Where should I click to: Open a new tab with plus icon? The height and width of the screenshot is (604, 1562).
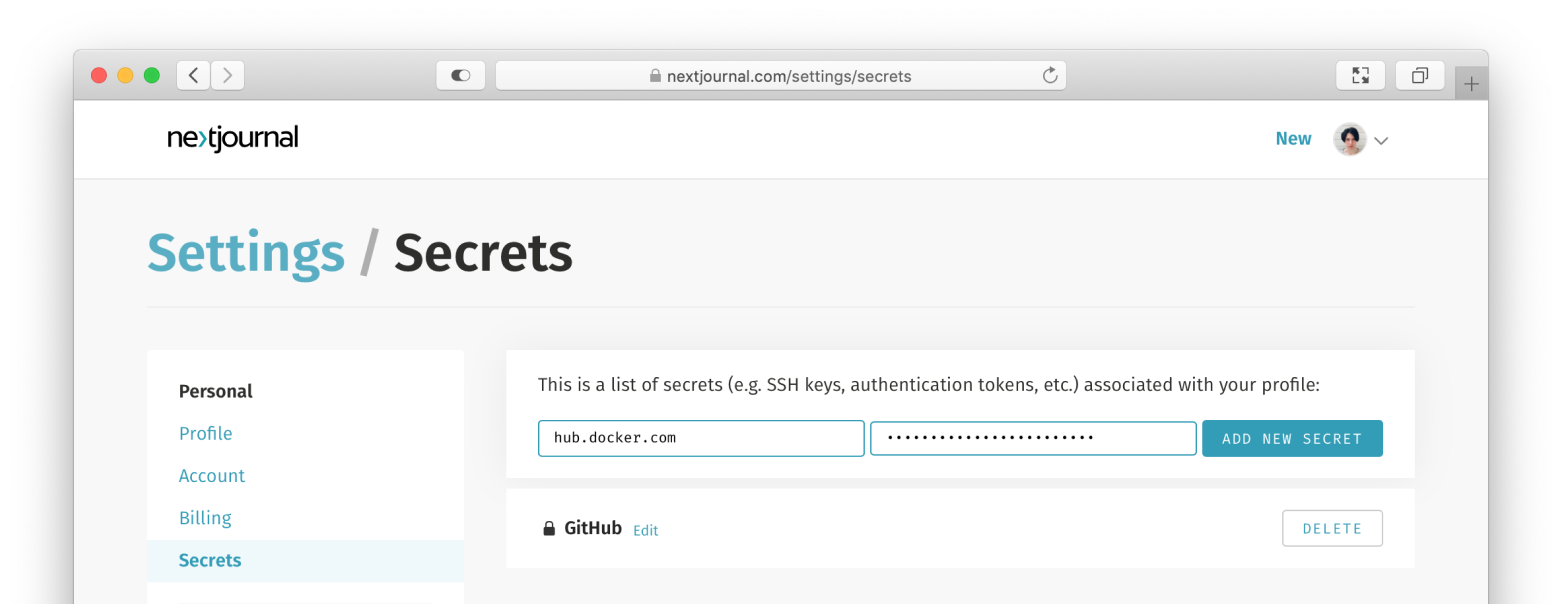[1471, 84]
